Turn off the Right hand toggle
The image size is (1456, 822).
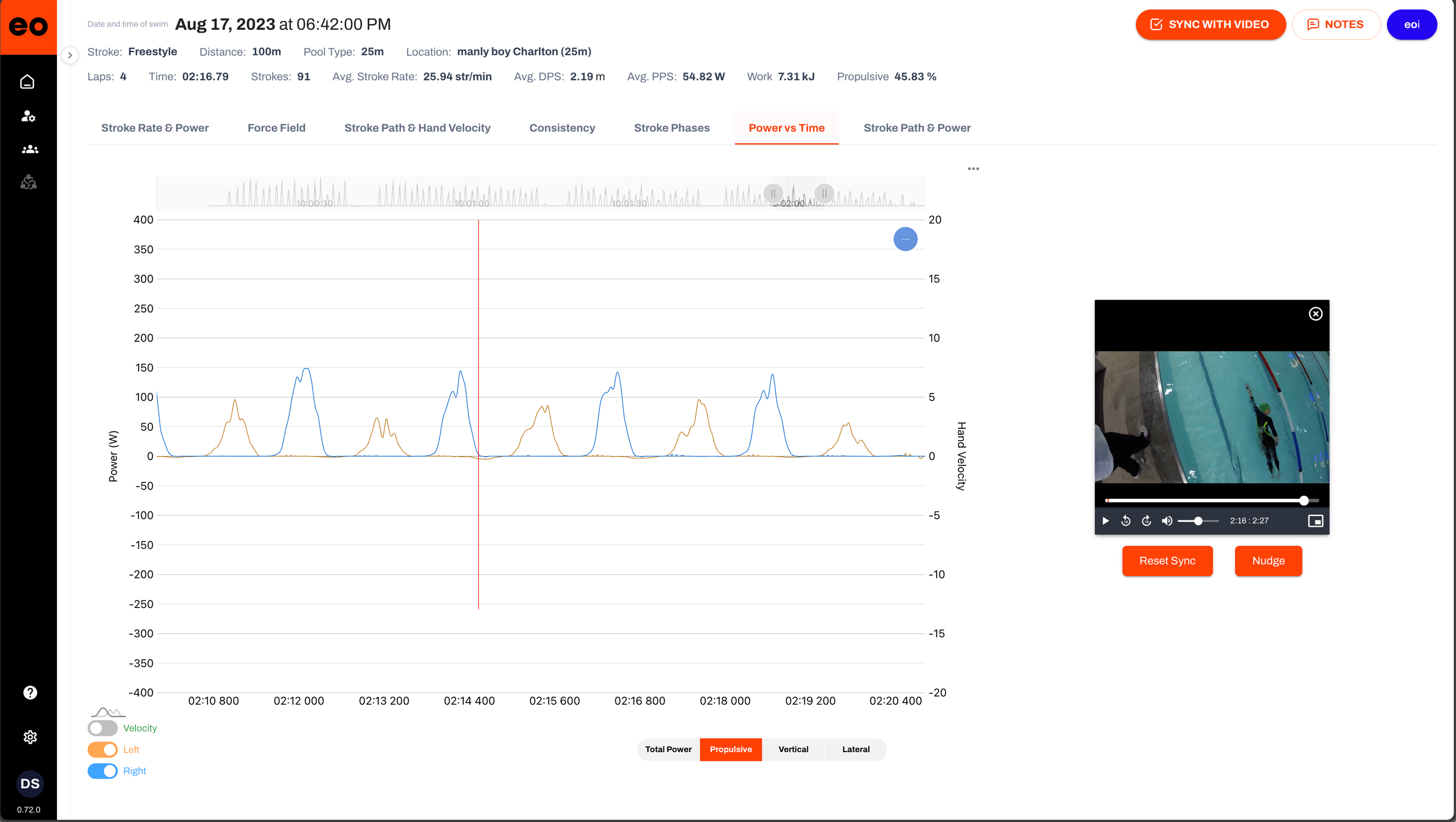pyautogui.click(x=102, y=771)
